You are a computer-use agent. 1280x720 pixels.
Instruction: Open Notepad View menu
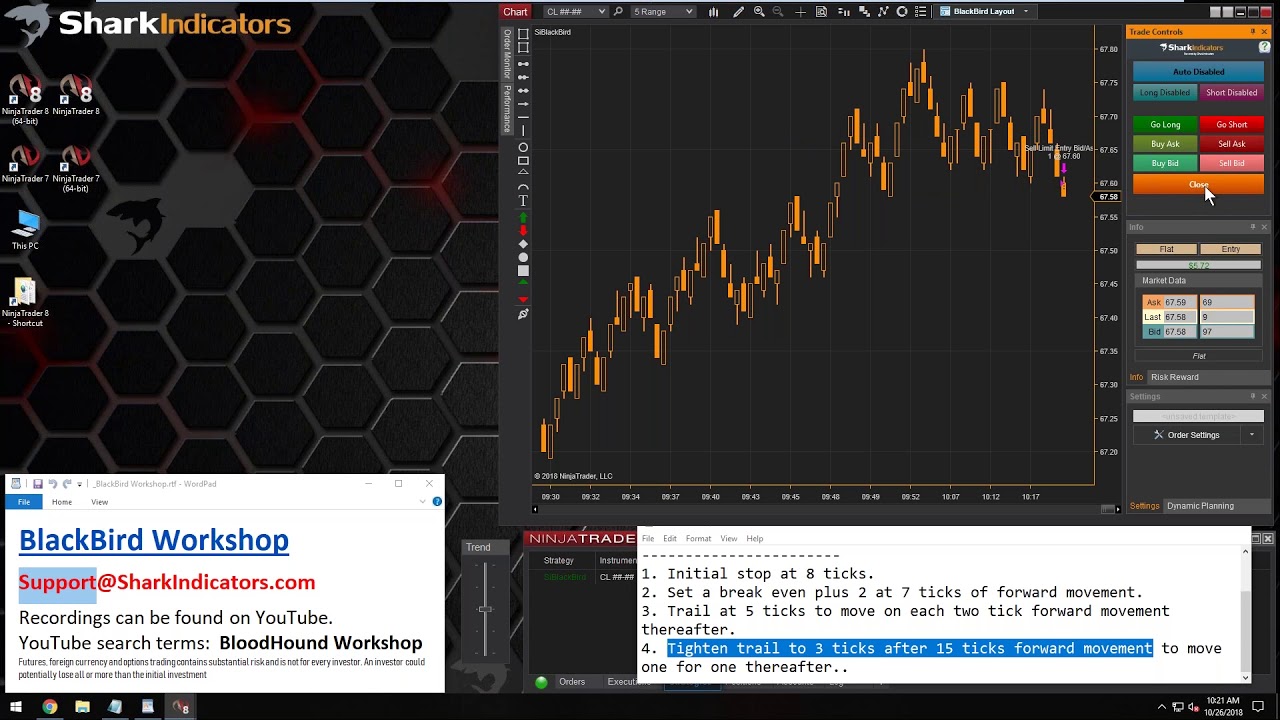coord(729,538)
